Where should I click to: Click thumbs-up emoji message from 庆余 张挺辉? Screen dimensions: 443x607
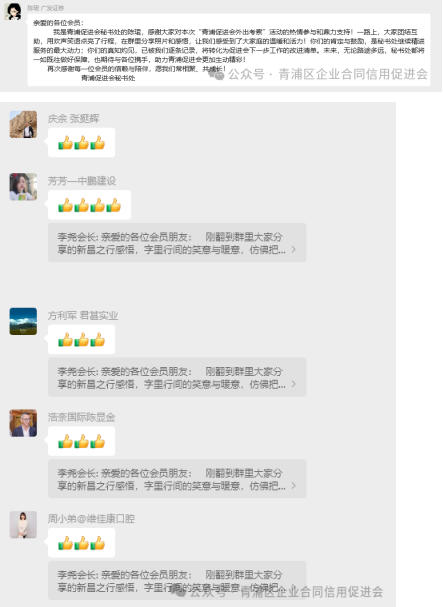(81, 142)
